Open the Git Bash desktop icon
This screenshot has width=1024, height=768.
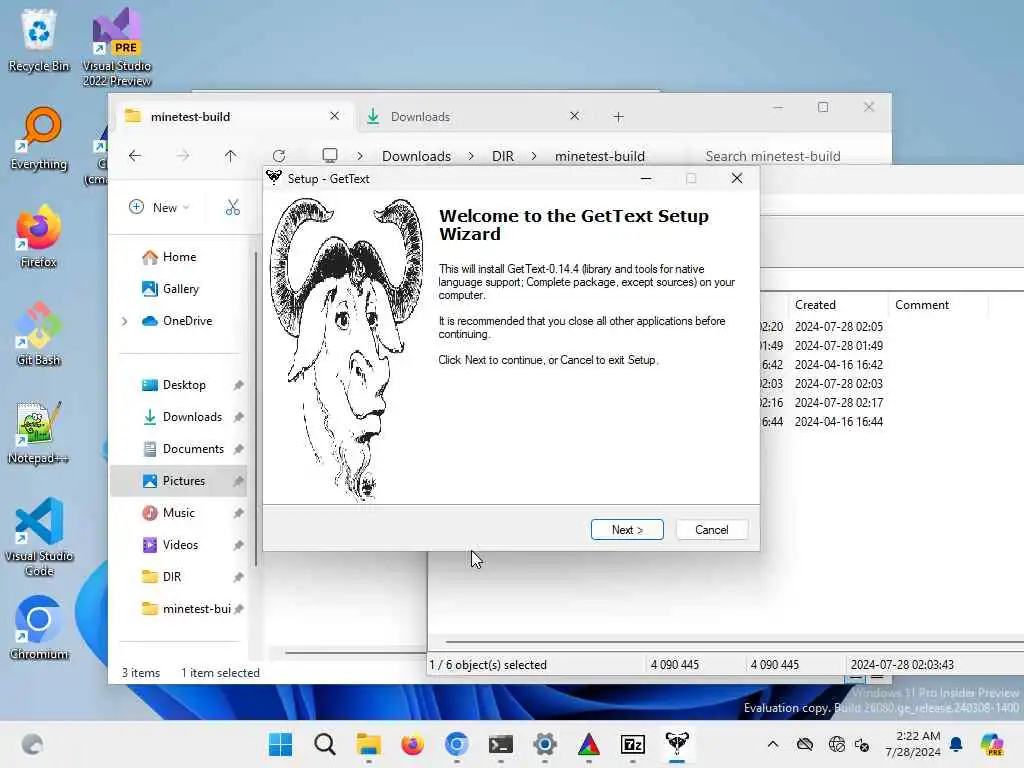pyautogui.click(x=39, y=334)
